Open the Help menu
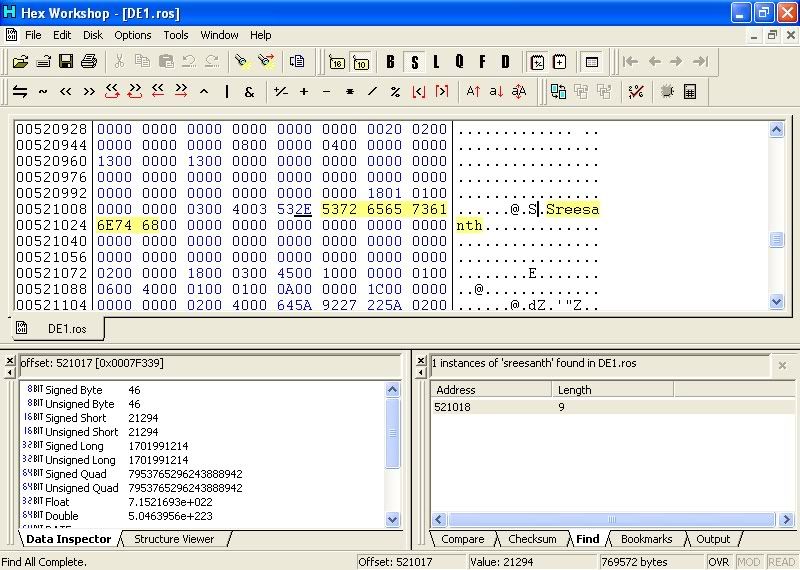The width and height of the screenshot is (800, 570). pos(261,35)
